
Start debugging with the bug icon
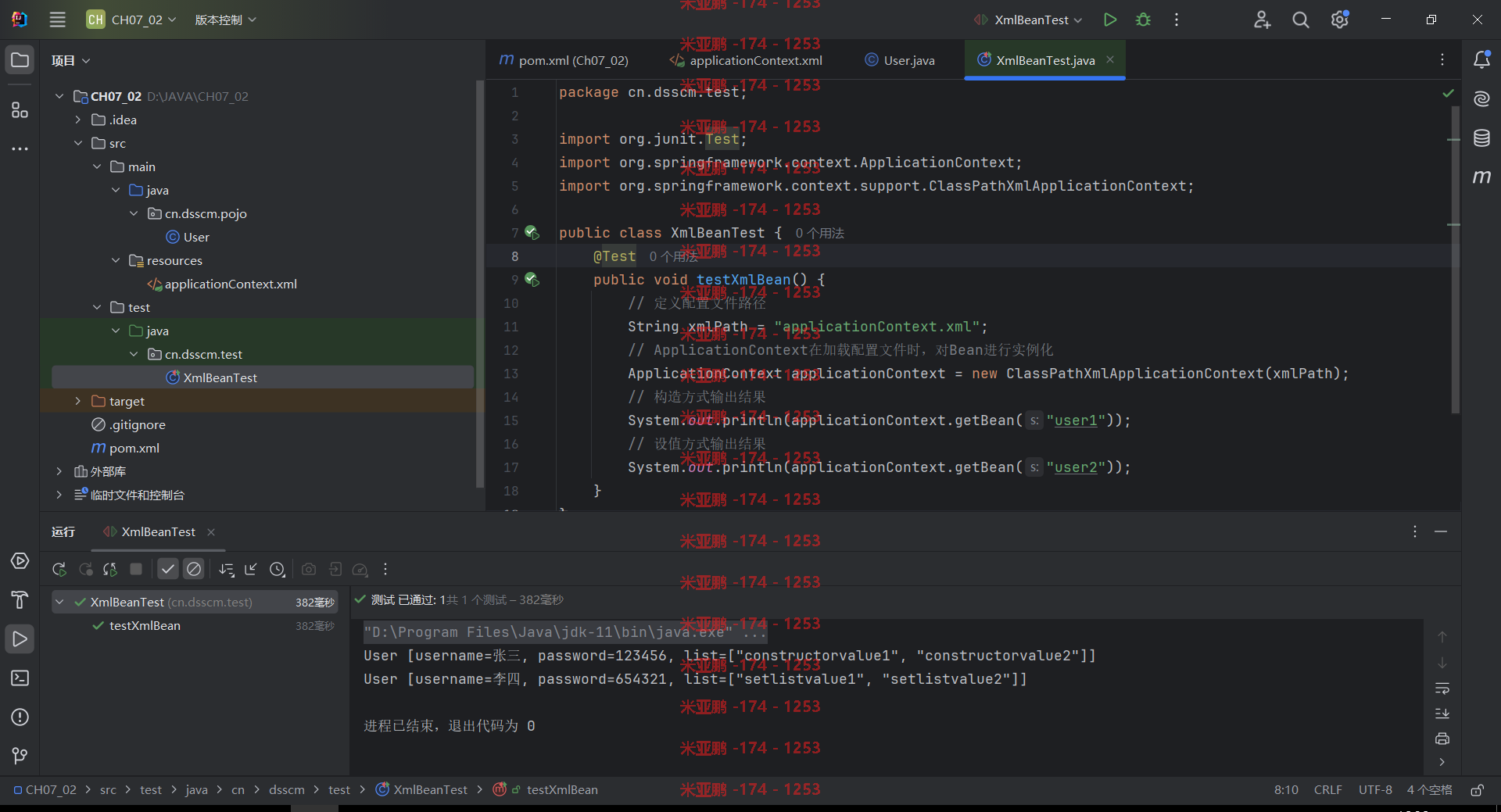pos(1143,20)
